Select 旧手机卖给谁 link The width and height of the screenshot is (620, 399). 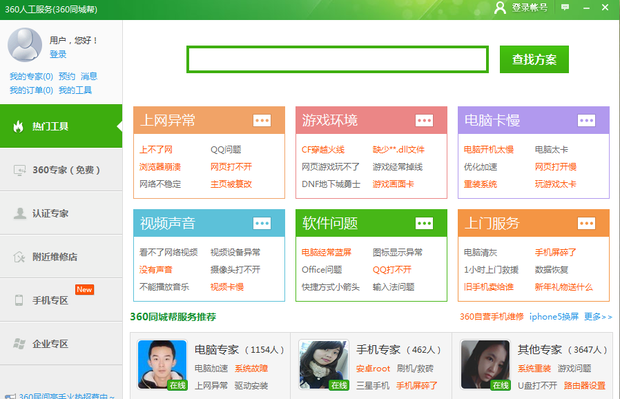click(488, 287)
